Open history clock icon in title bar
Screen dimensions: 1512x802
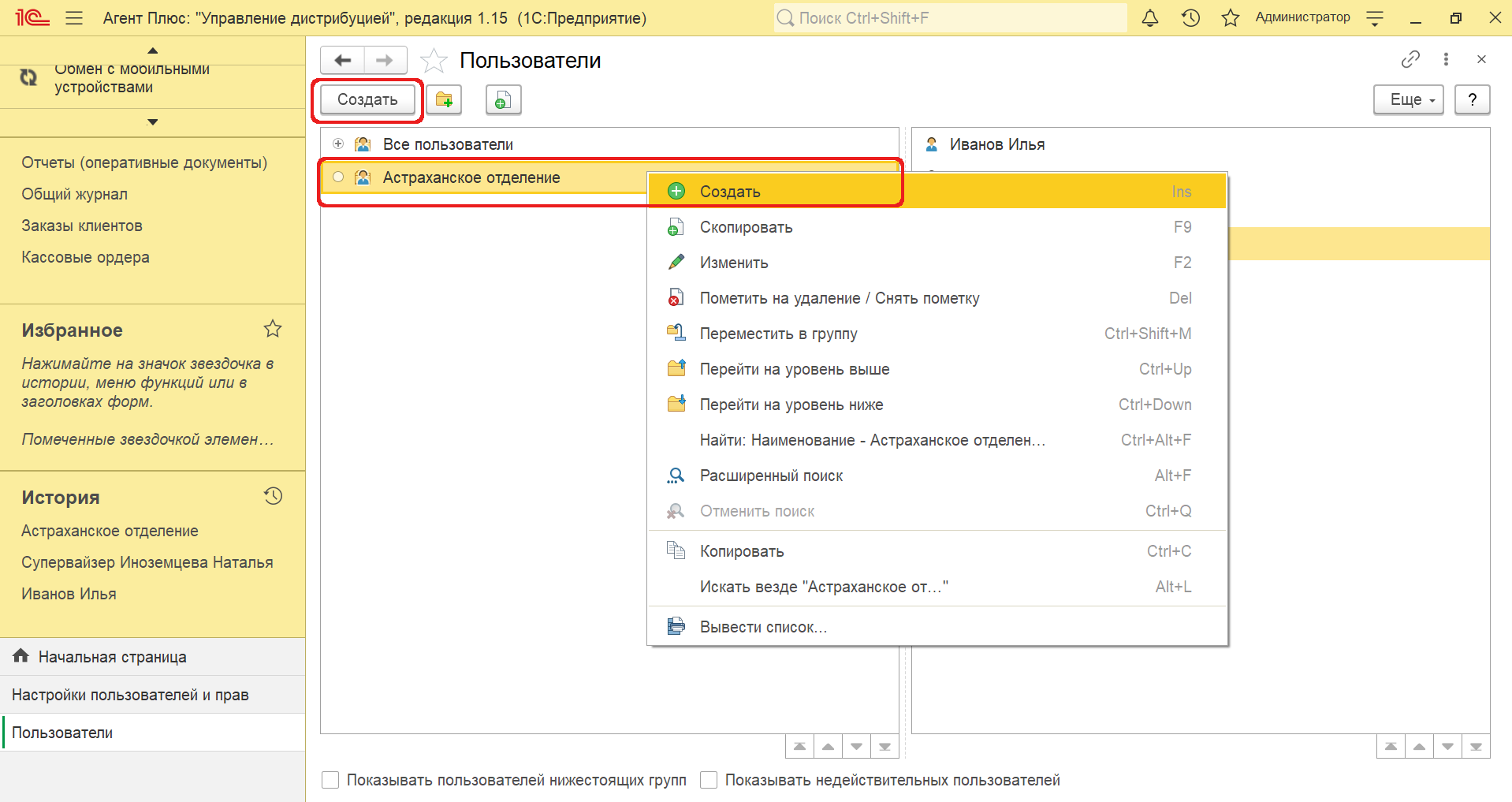pyautogui.click(x=1190, y=18)
